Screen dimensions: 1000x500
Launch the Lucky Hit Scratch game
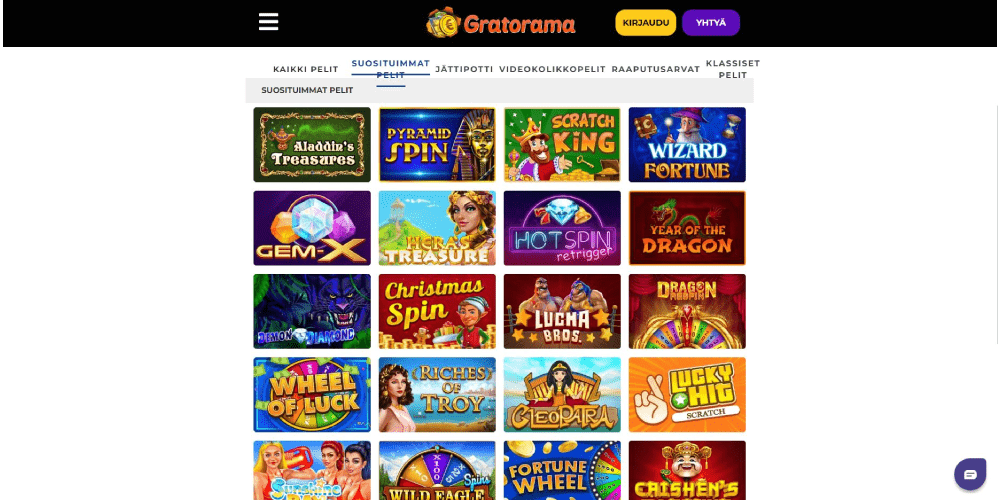click(687, 395)
